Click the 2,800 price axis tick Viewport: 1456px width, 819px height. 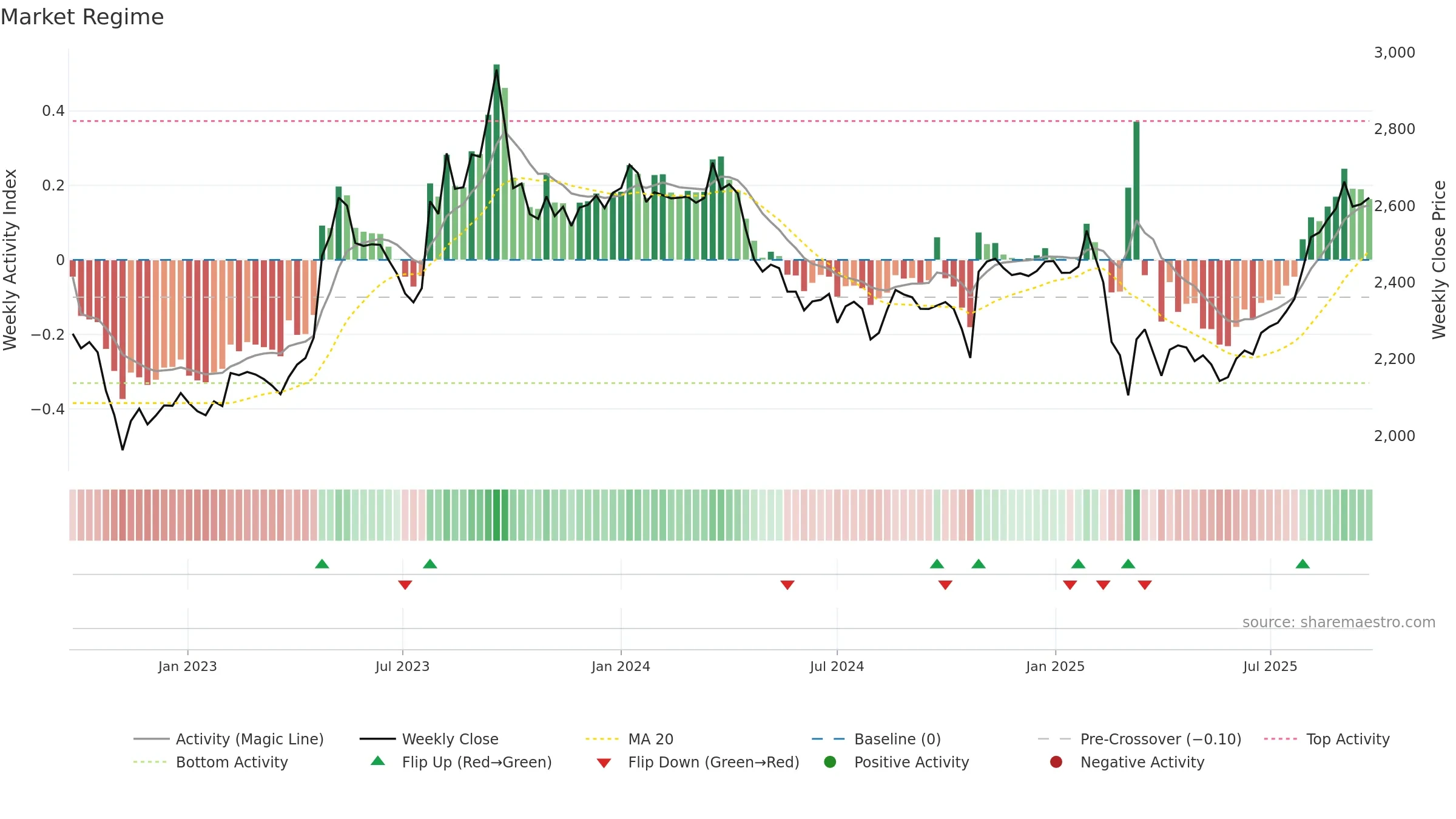point(1394,129)
